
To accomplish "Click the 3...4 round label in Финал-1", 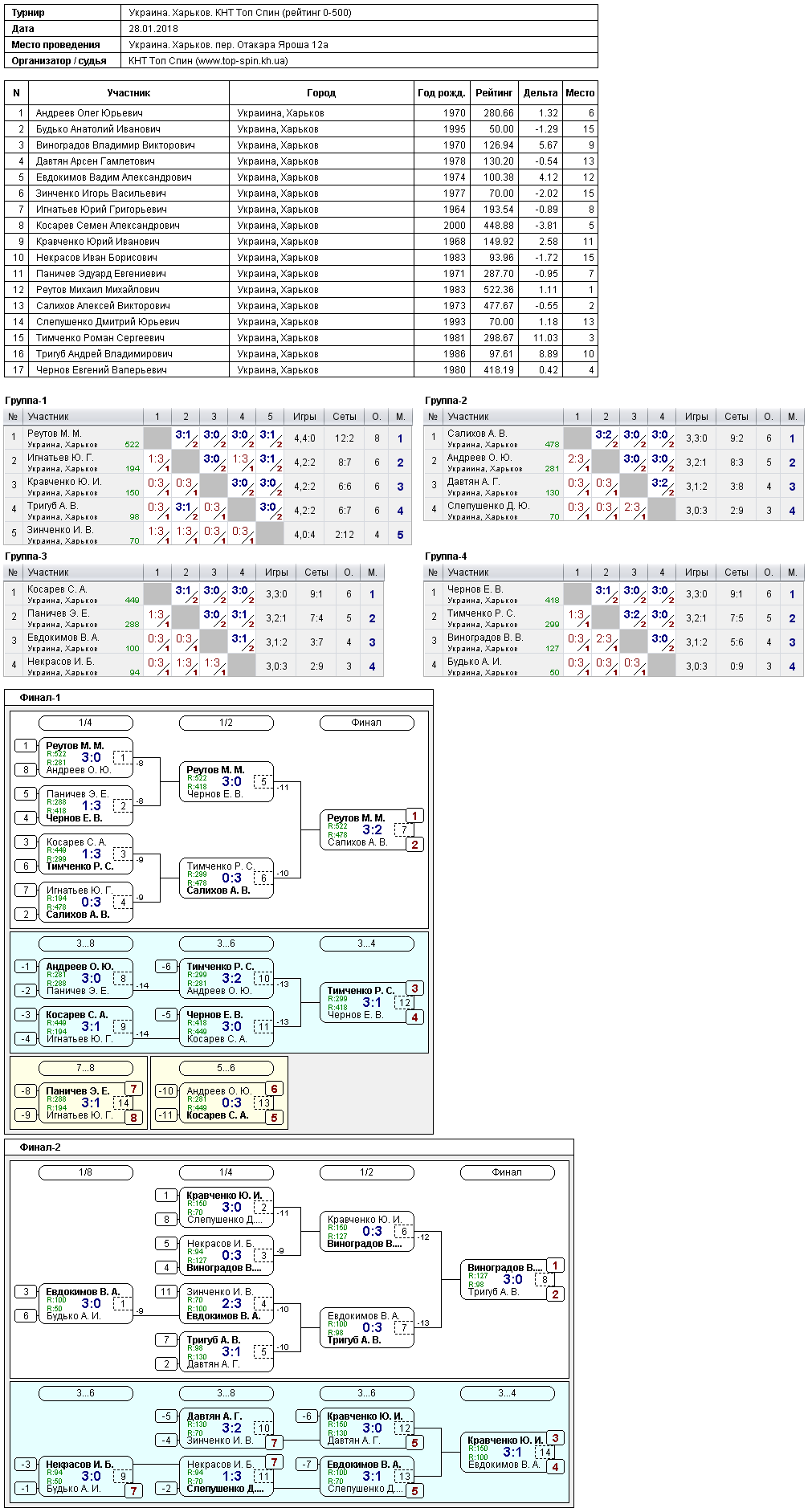I will tap(367, 943).
